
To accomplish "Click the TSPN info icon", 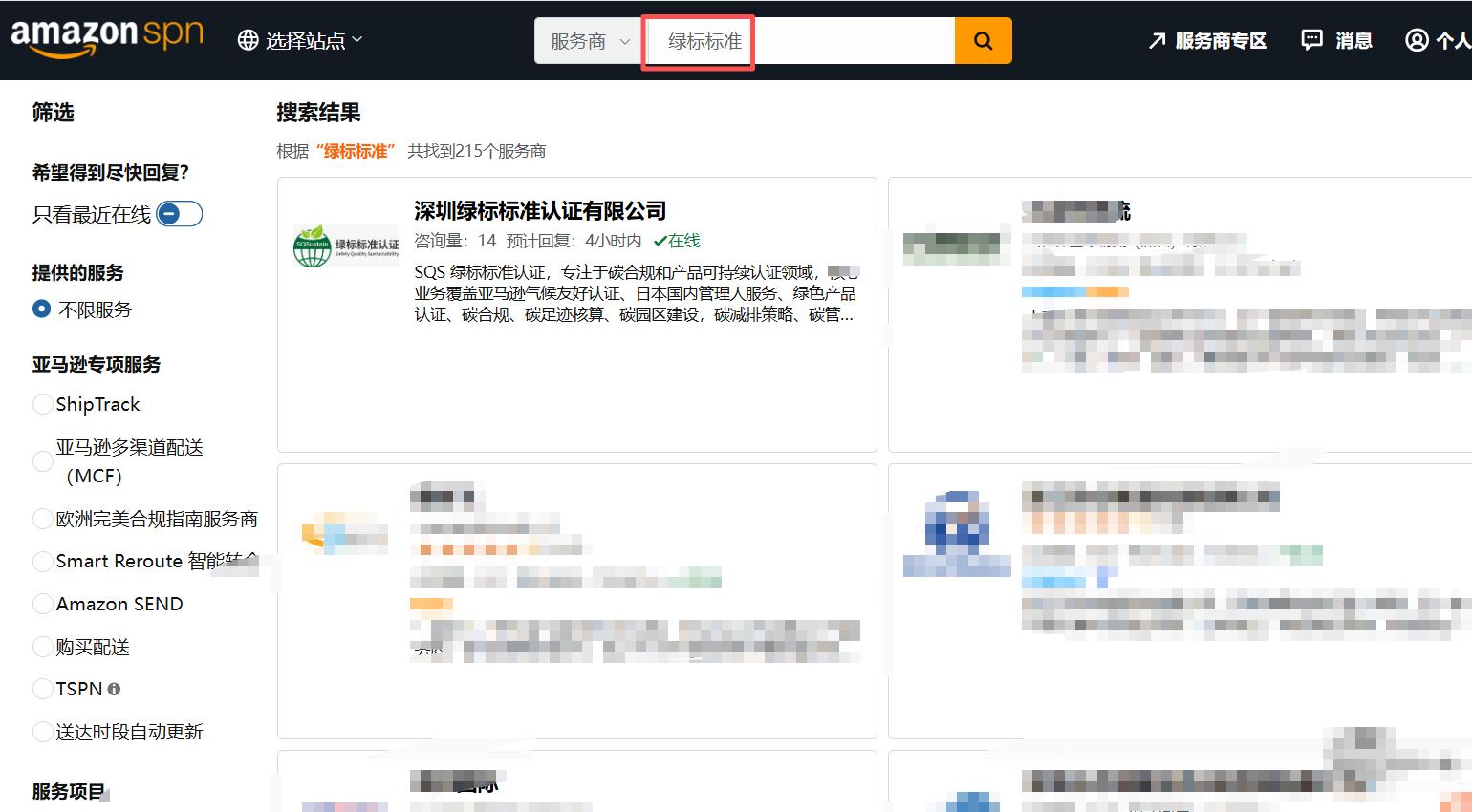I will tap(115, 689).
